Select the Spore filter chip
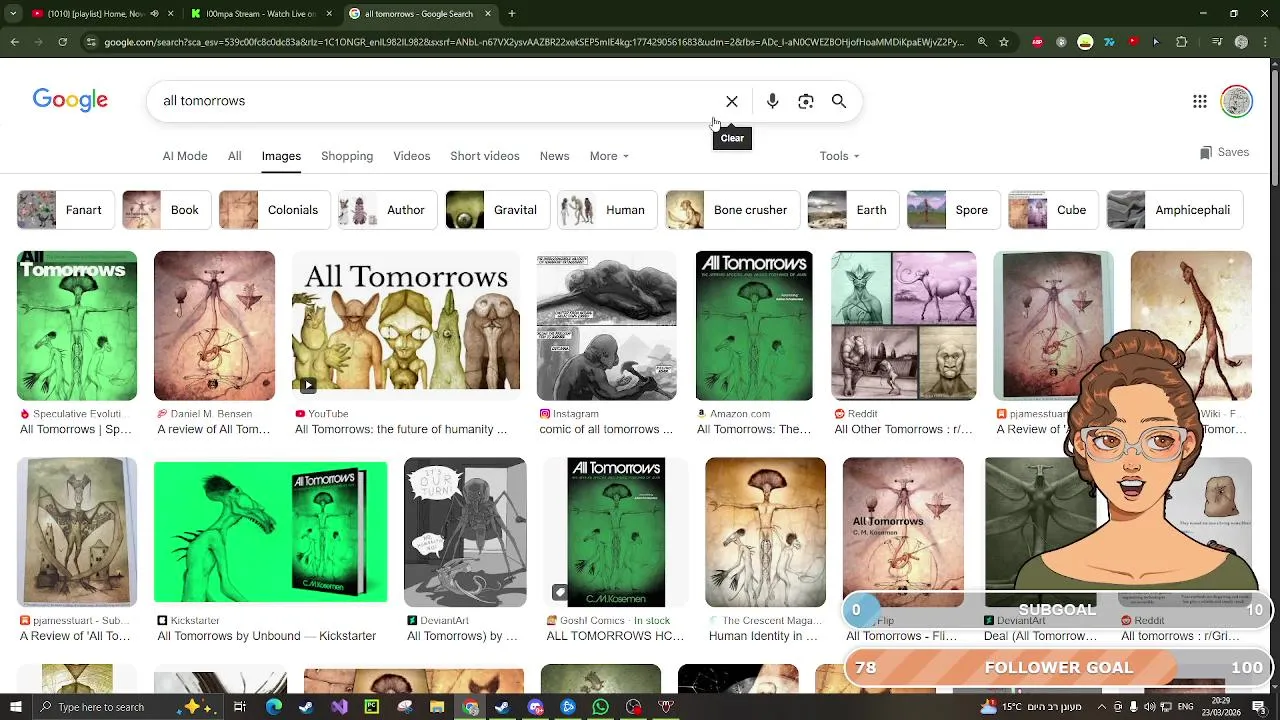Screen dimensions: 1280x720 (x=952, y=210)
